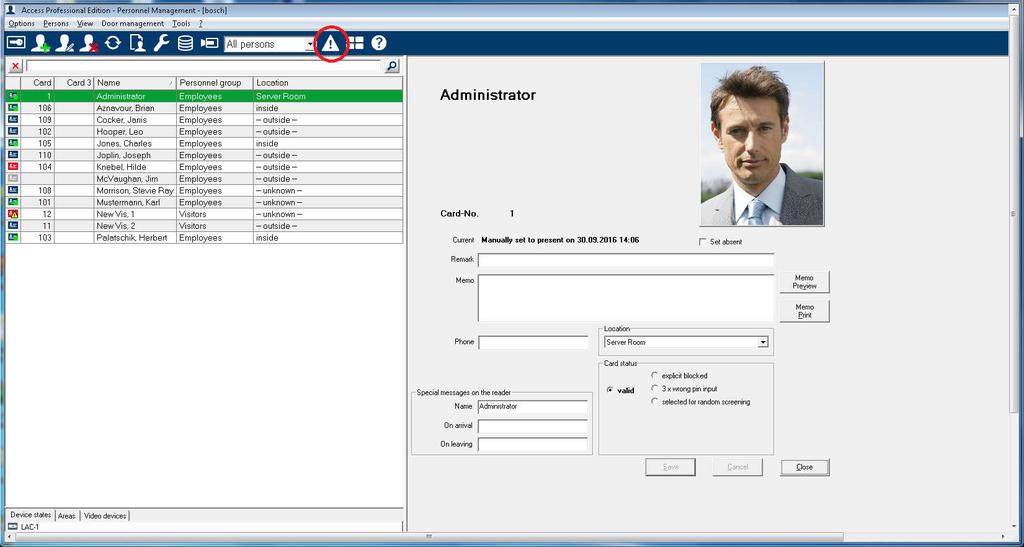The image size is (1024, 547).
Task: Click the LAC-1 device icon
Action: pos(13,526)
